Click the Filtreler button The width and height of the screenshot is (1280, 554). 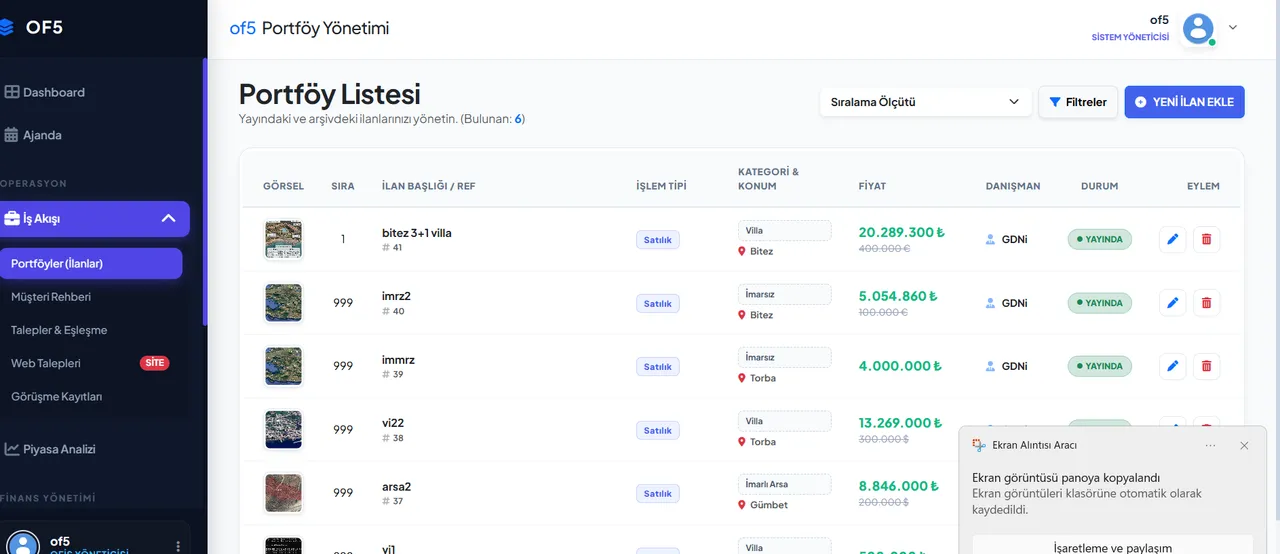coord(1078,102)
